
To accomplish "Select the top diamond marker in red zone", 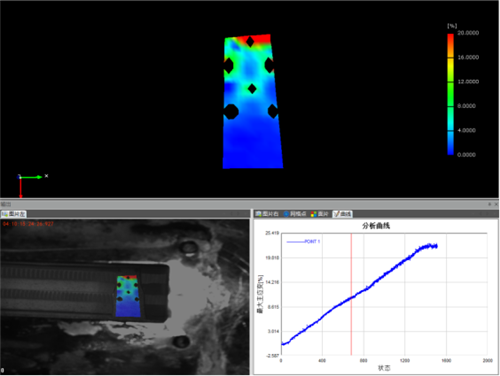I will tap(250, 42).
